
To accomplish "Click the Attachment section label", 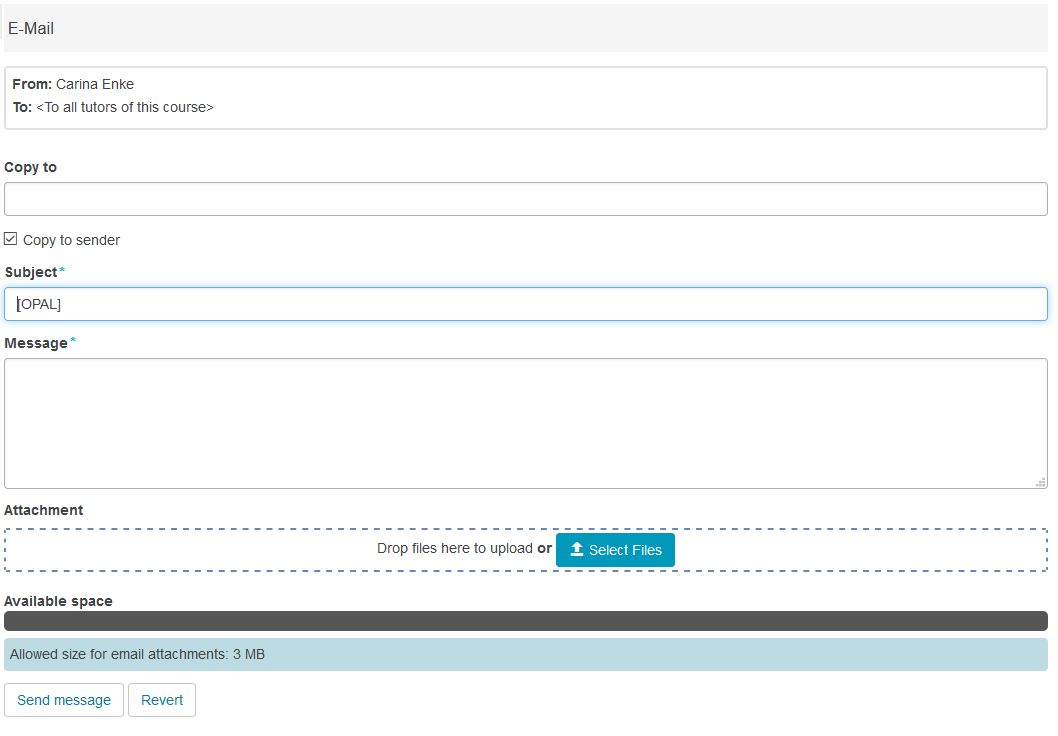I will tap(44, 510).
